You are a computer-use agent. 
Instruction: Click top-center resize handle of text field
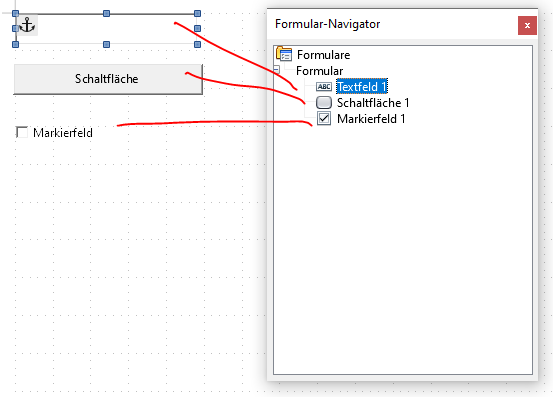[x=106, y=13]
